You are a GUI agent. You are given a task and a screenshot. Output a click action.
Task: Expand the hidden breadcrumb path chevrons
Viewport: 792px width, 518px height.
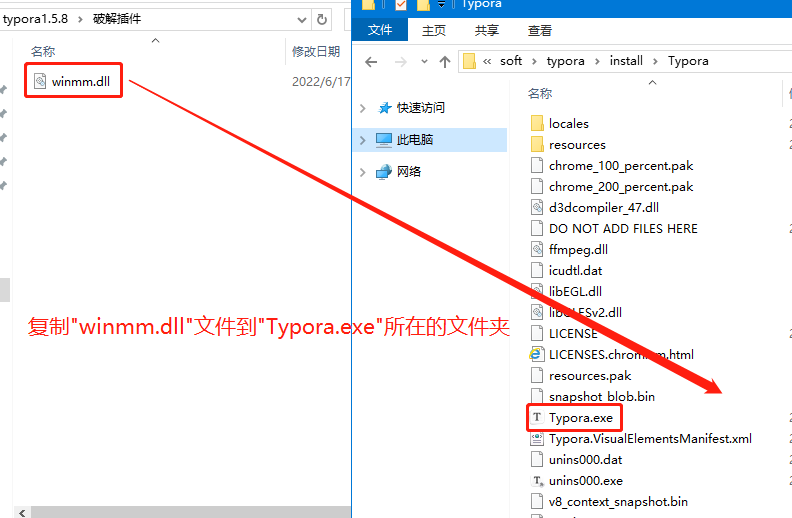pos(487,62)
